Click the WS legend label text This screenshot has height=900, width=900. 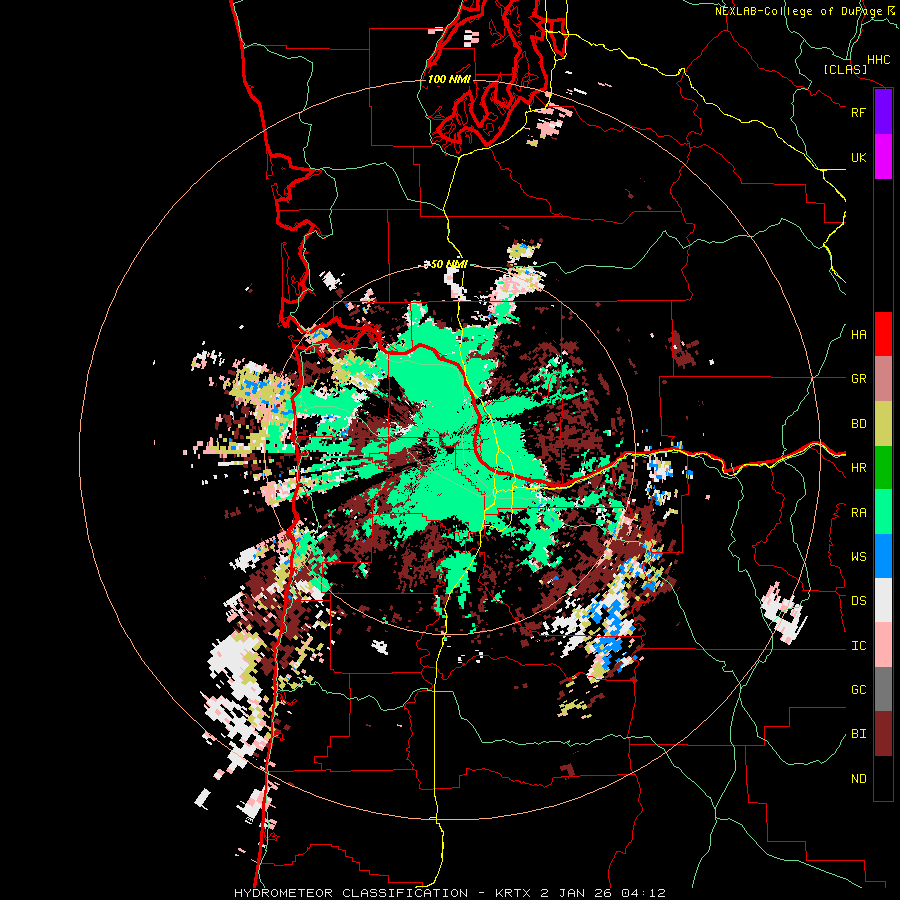coord(858,557)
